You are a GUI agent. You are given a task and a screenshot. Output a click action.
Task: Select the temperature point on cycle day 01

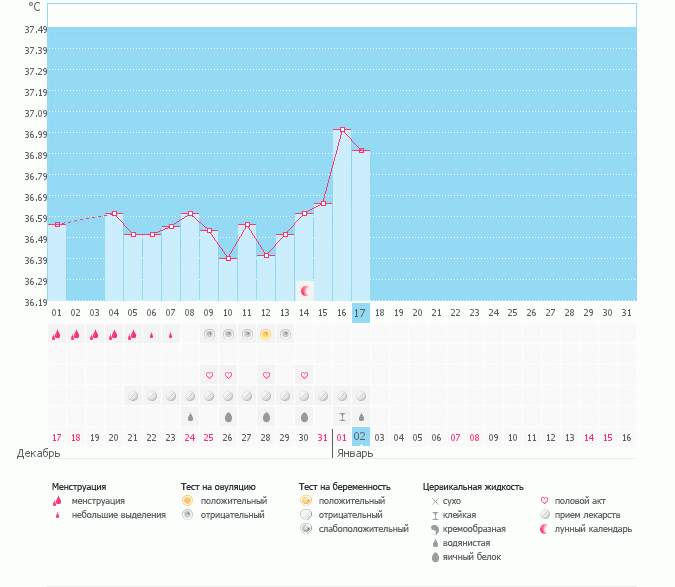57,225
